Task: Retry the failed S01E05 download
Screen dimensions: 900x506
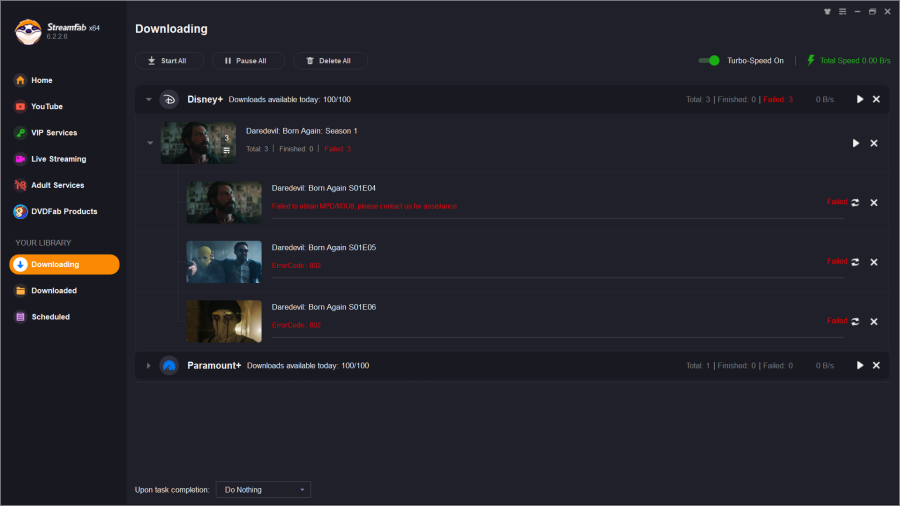Action: 855,262
